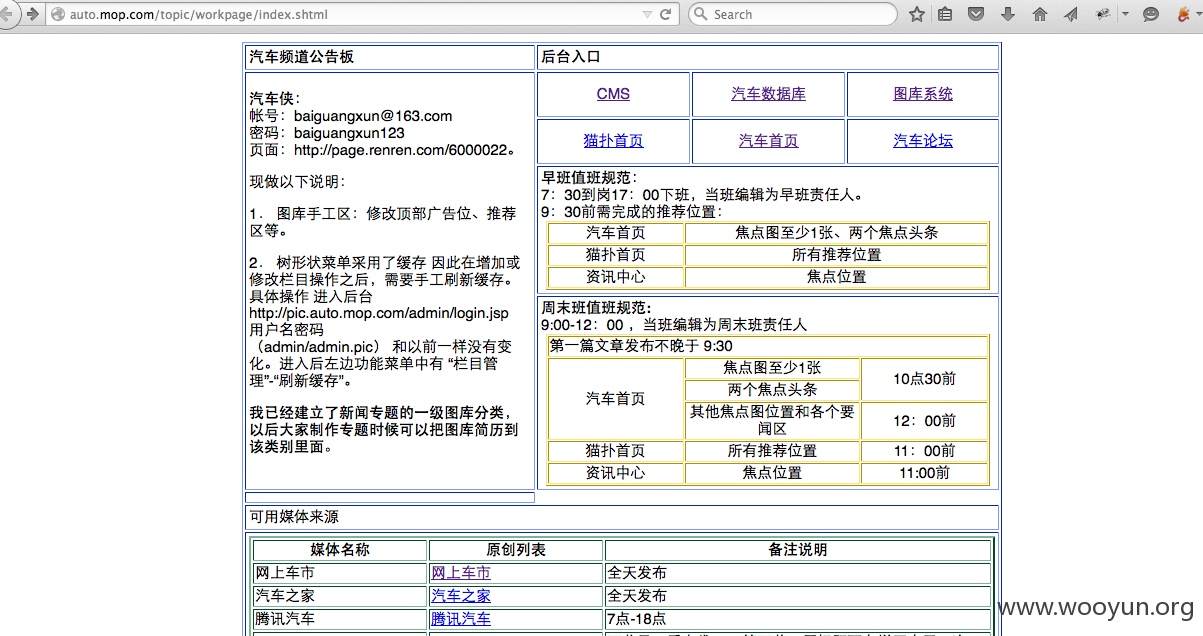Click the 后台入口 heading
Viewport: 1203px width, 636px height.
point(570,57)
